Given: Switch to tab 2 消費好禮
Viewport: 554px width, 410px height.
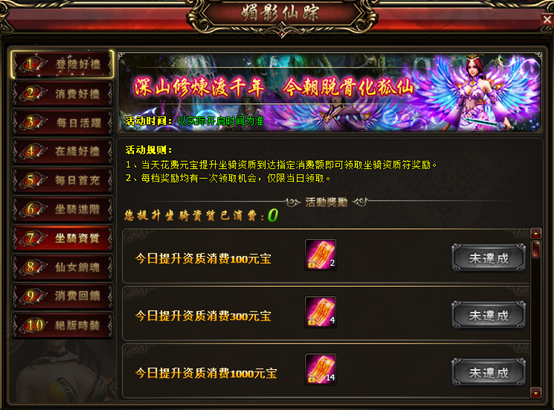Looking at the screenshot, I should click(63, 94).
